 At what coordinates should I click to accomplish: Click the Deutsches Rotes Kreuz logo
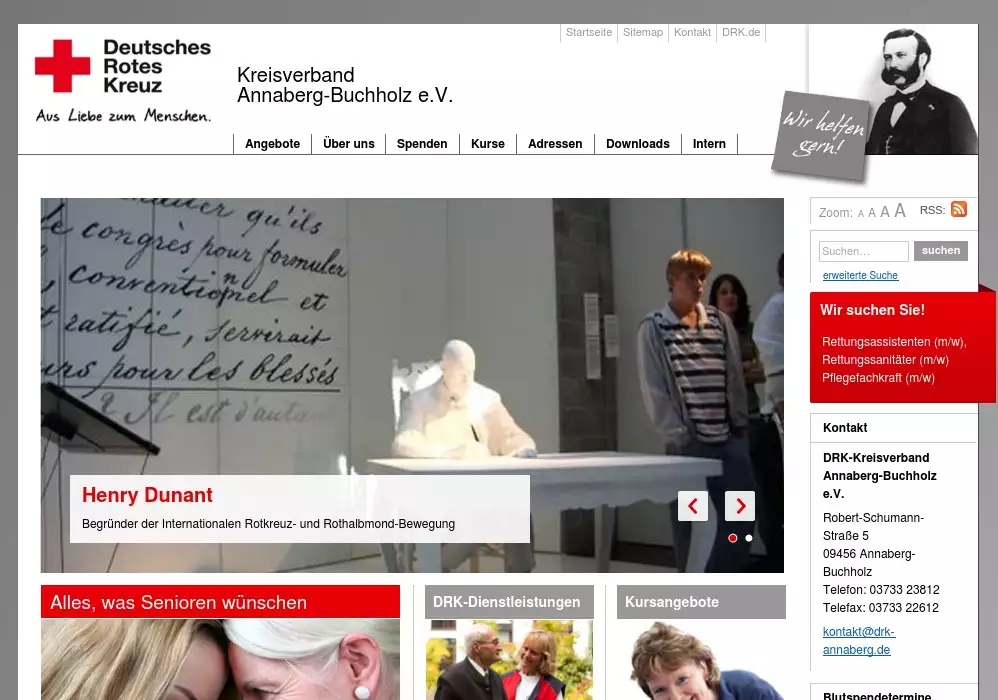pos(123,80)
